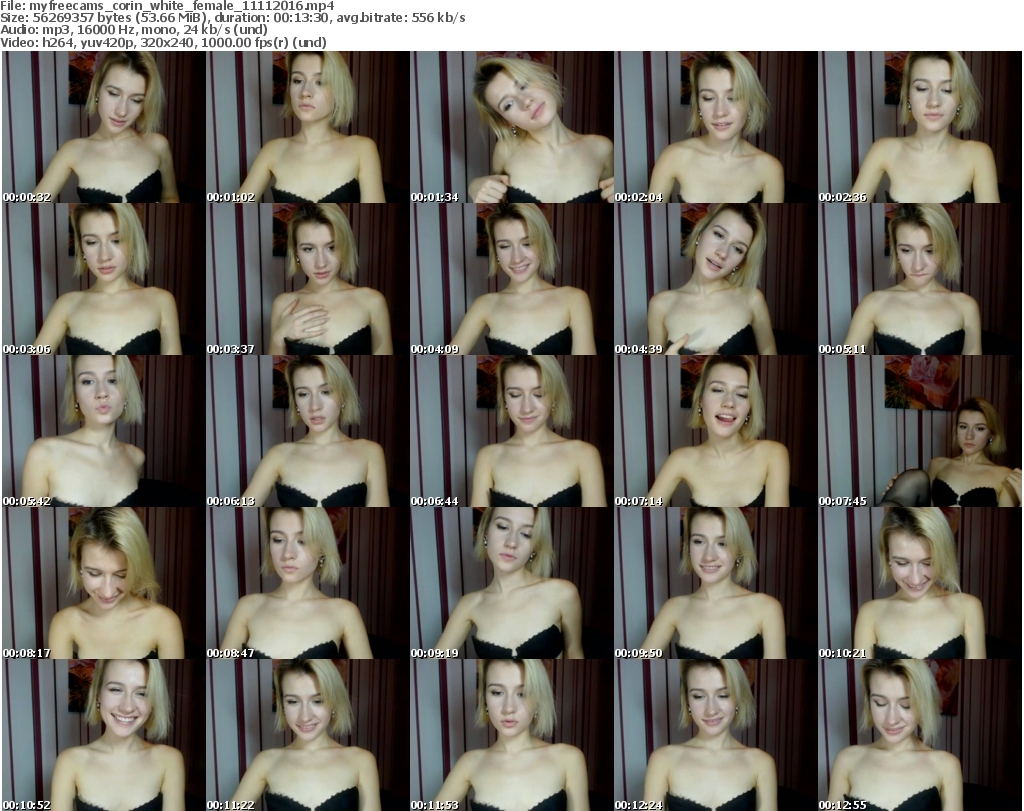
Task: Select the thumbnail timestamped 00:04:09
Action: [x=510, y=279]
